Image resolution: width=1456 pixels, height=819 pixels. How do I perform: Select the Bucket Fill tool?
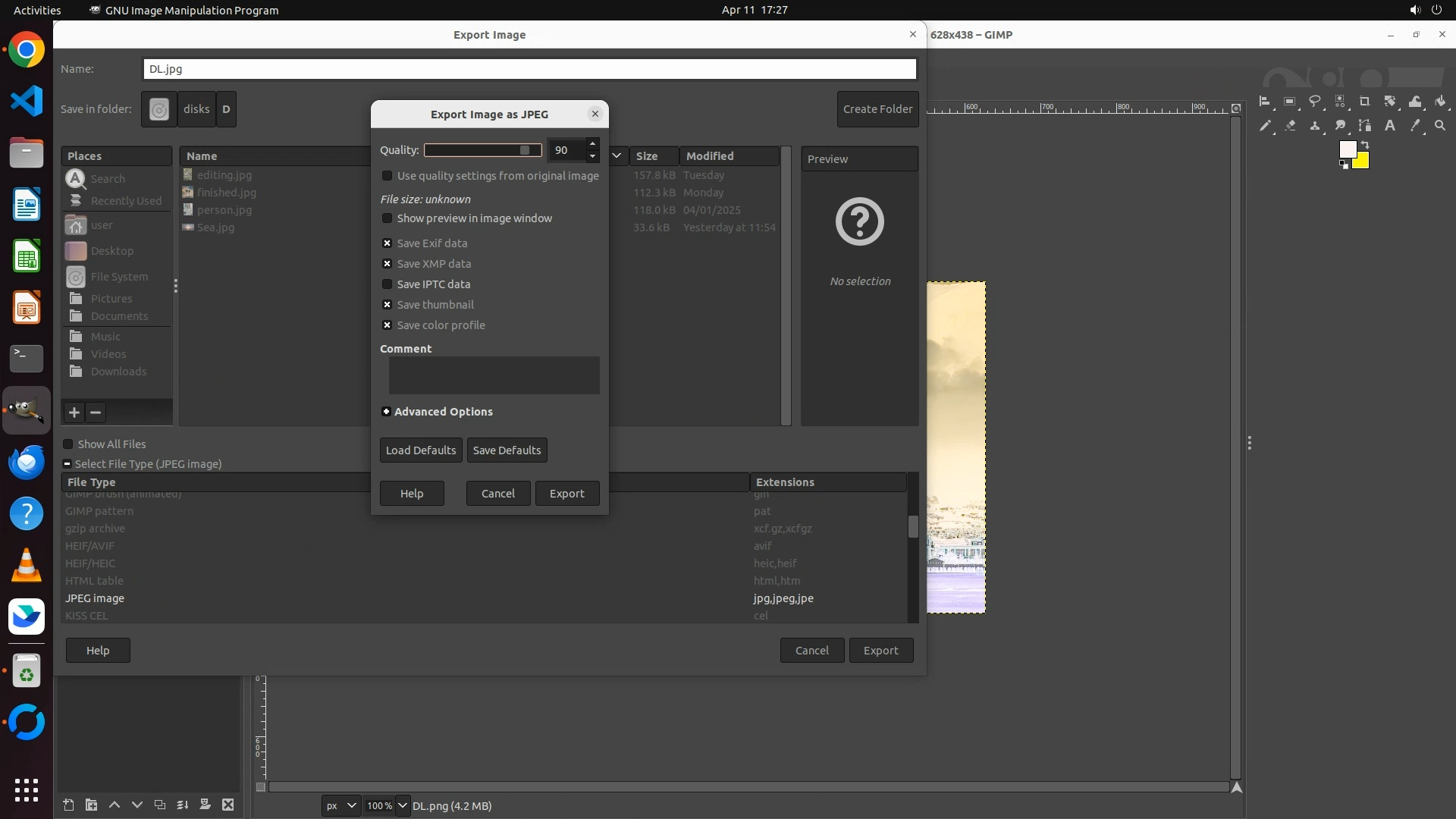tap(1440, 102)
